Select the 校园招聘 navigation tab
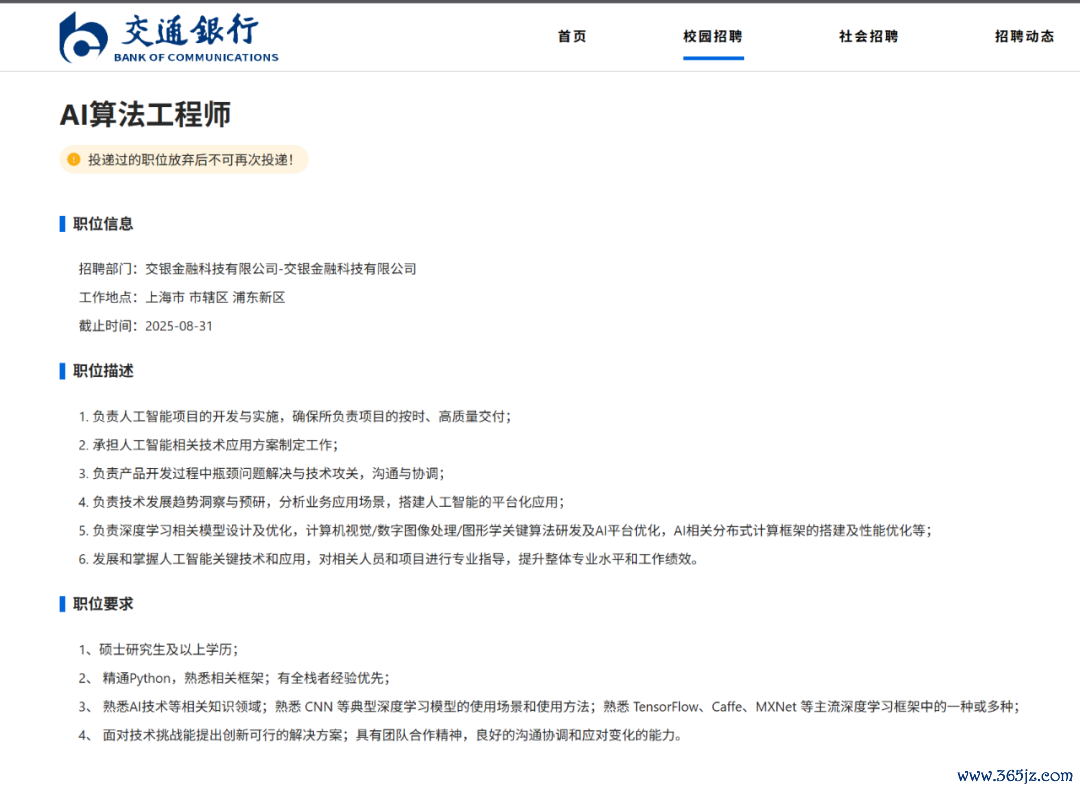The image size is (1080, 791). tap(713, 37)
